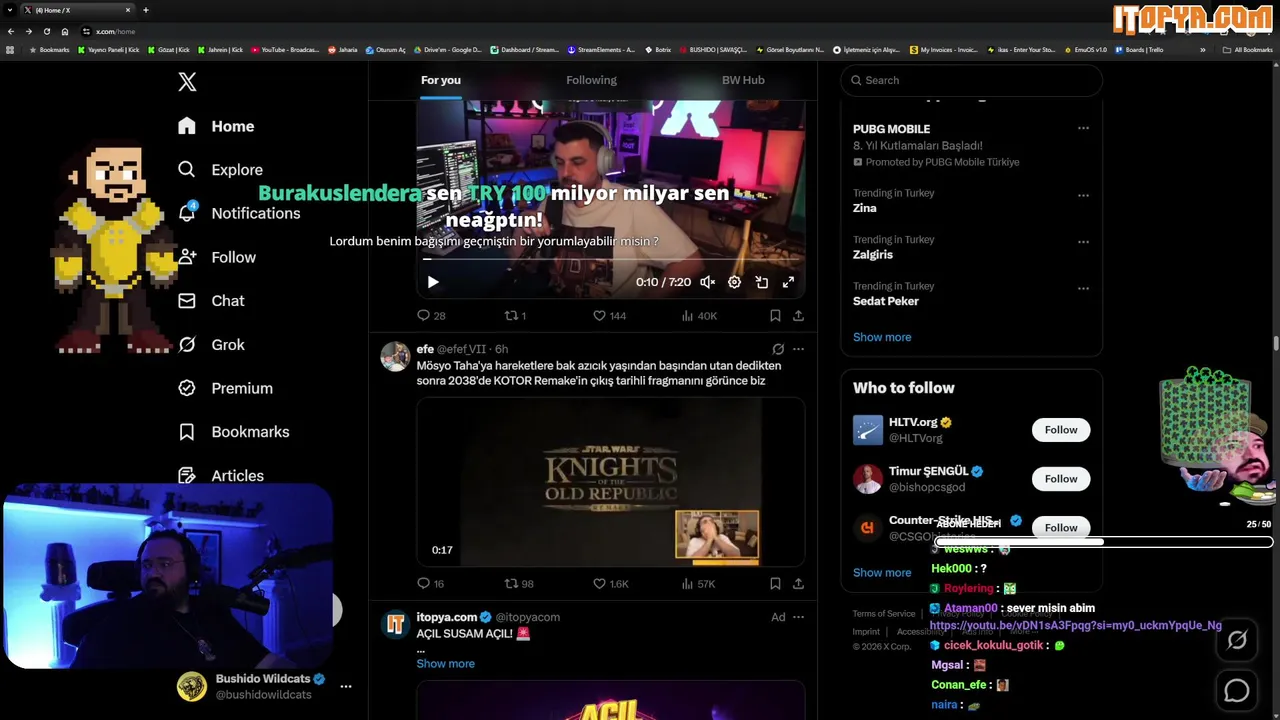Repost efe's post with 98 reposts

click(x=519, y=583)
